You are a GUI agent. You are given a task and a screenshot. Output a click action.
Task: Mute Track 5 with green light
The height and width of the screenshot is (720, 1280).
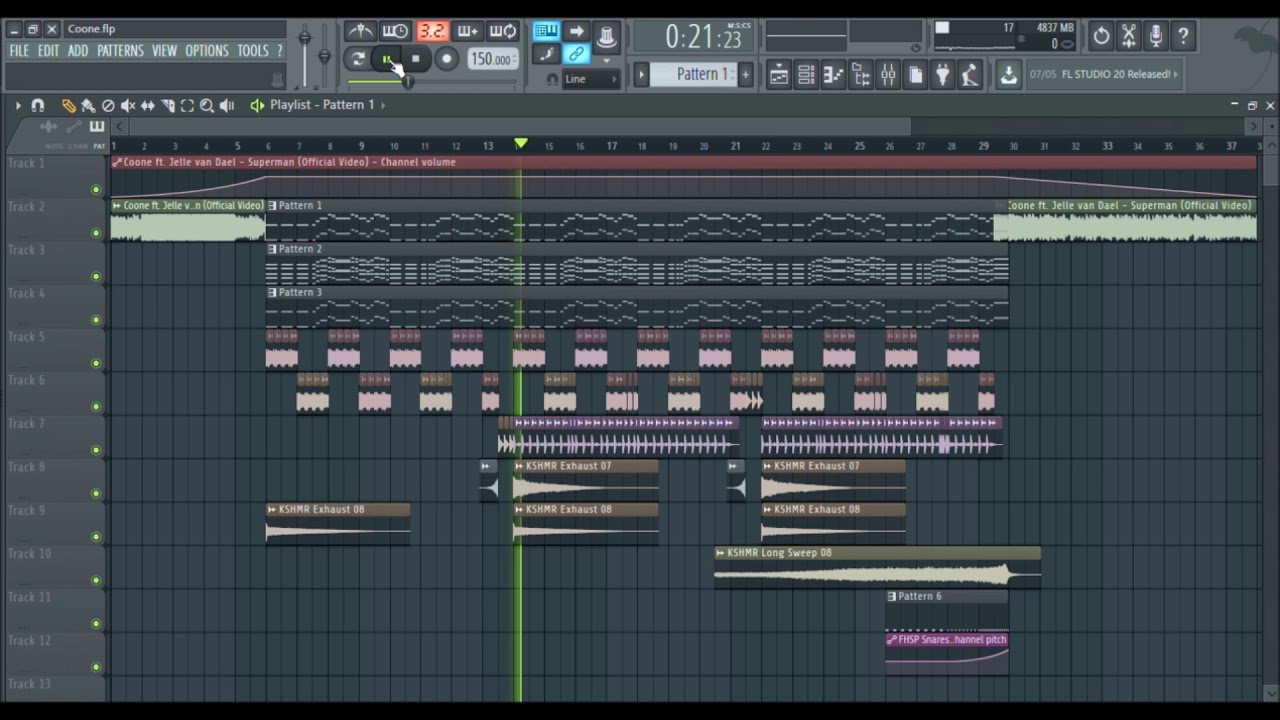[x=96, y=363]
